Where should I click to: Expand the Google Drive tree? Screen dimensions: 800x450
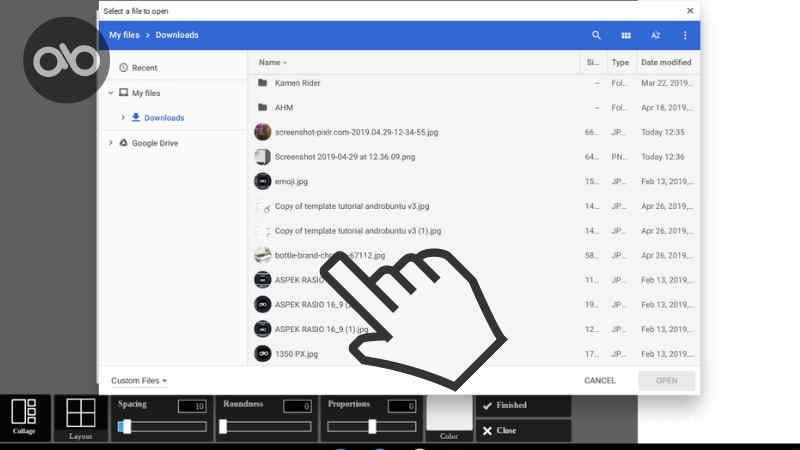pos(110,143)
